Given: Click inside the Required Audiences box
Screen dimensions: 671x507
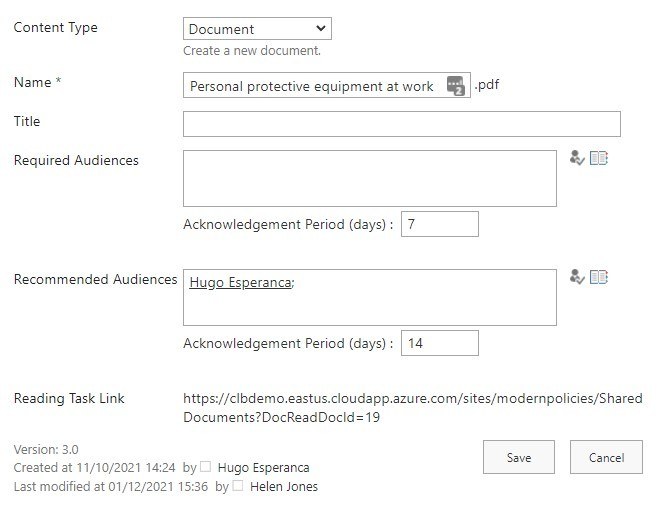Looking at the screenshot, I should pyautogui.click(x=369, y=178).
